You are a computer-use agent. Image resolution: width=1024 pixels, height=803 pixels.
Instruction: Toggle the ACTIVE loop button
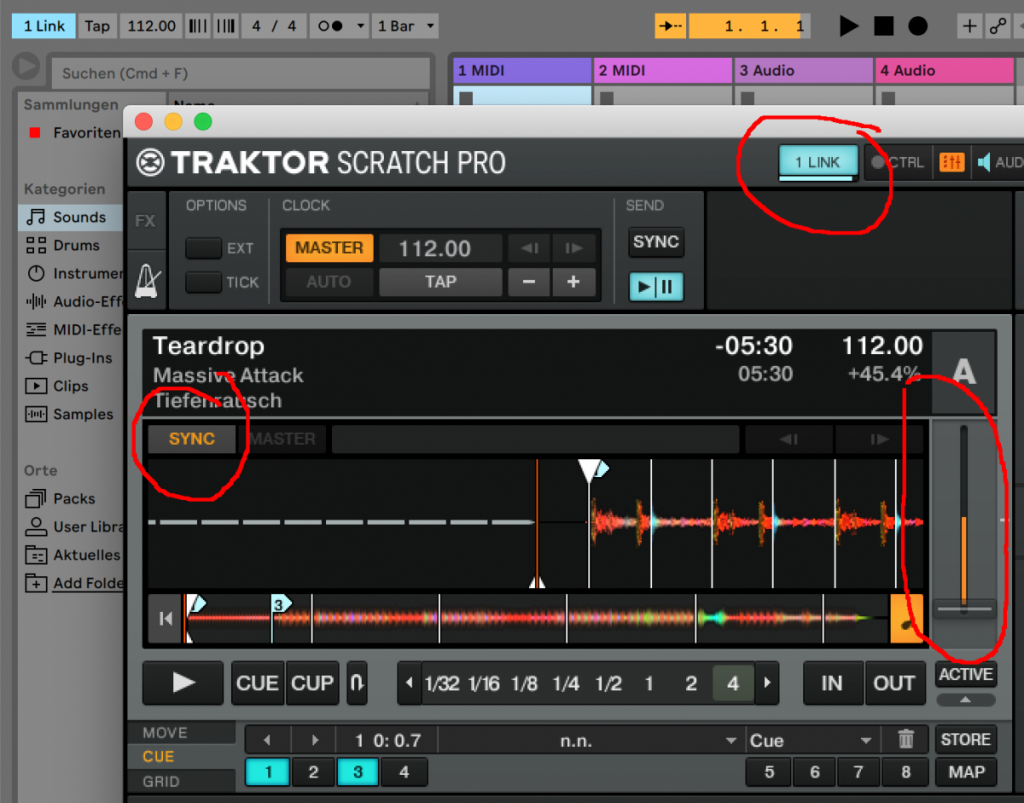(x=966, y=674)
